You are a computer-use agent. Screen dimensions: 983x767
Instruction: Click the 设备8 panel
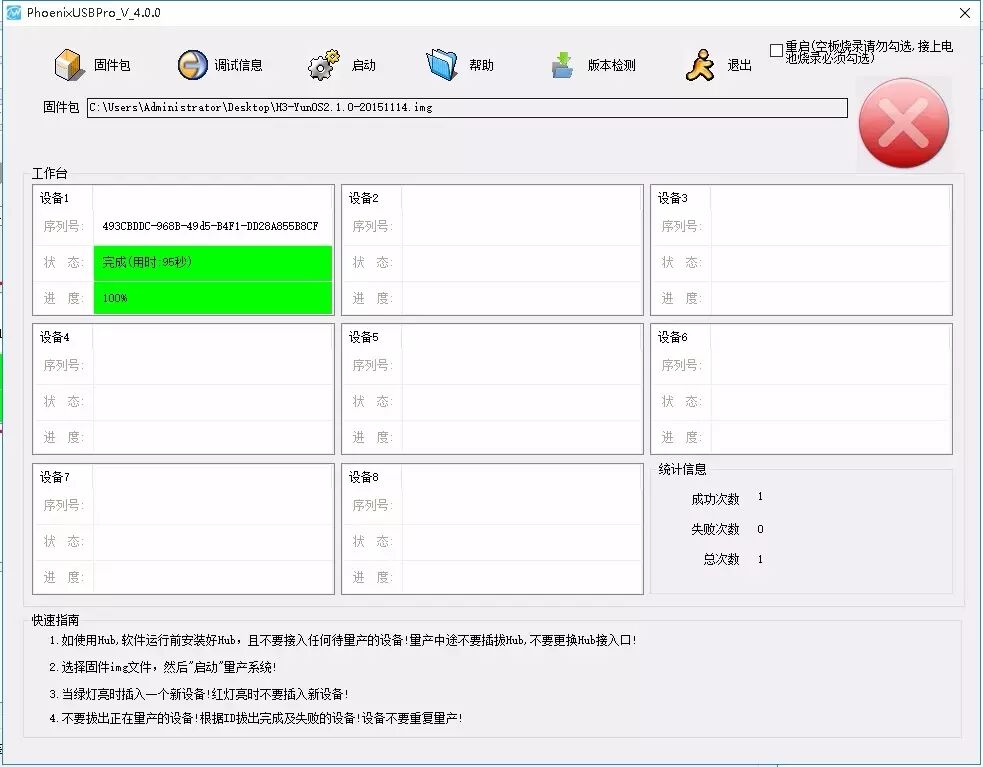[492, 528]
